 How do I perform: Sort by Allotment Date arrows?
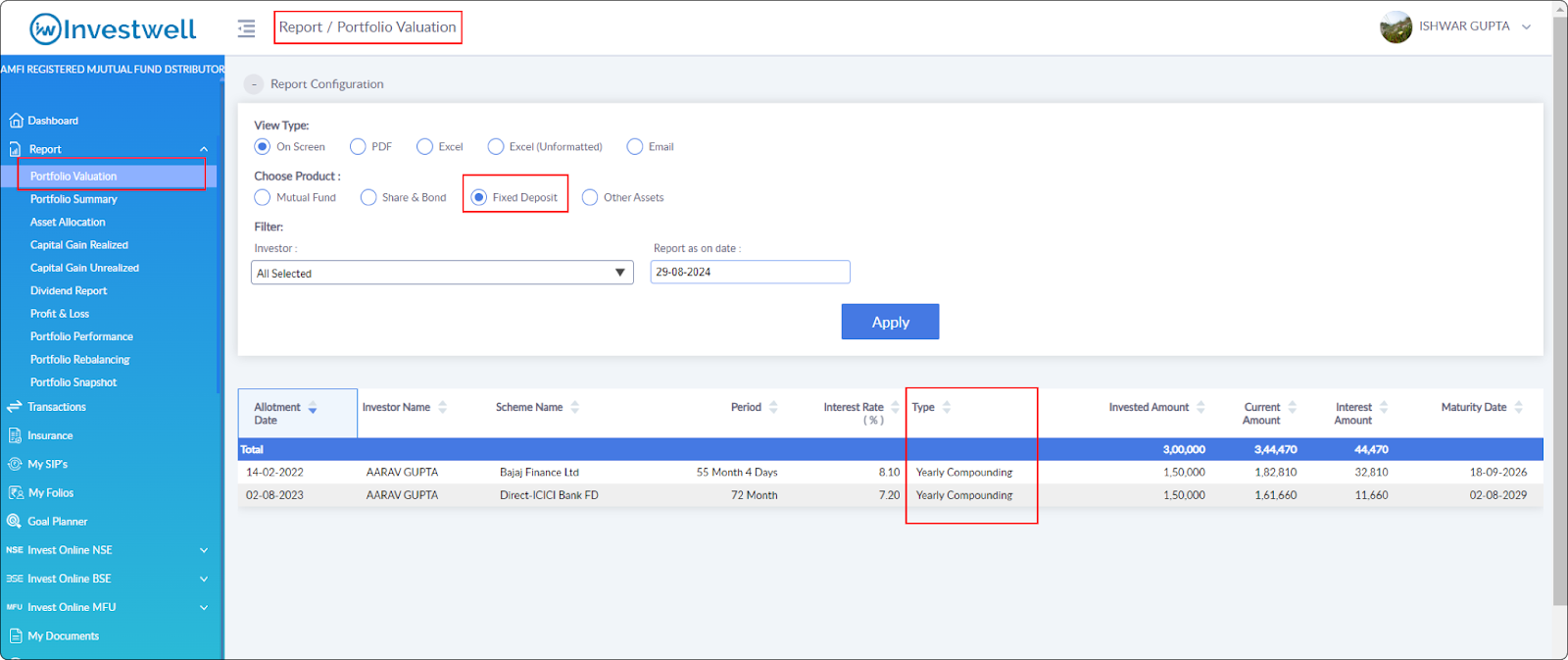[313, 408]
